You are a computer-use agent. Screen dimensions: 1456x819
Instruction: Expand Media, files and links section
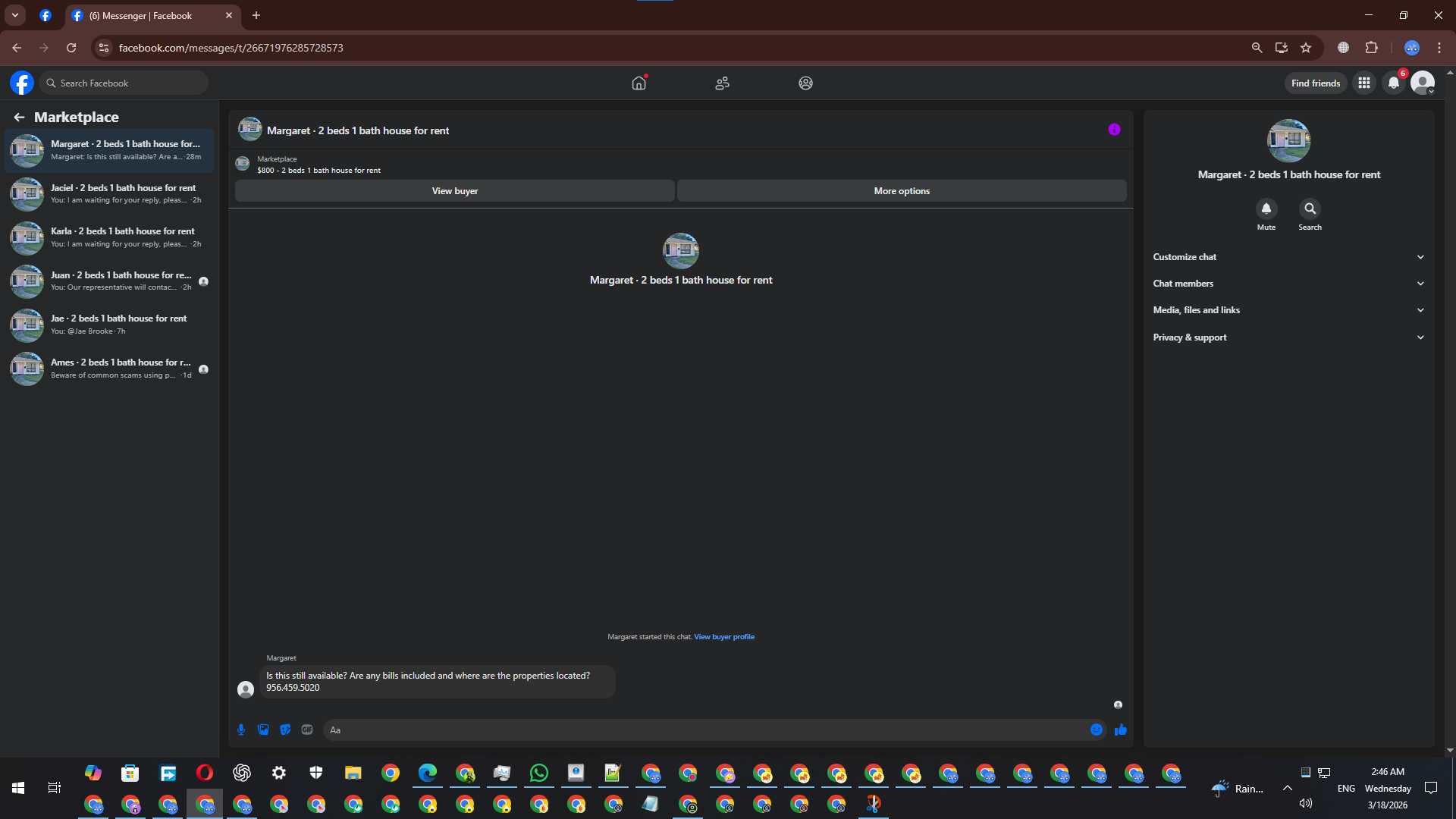coord(1288,310)
